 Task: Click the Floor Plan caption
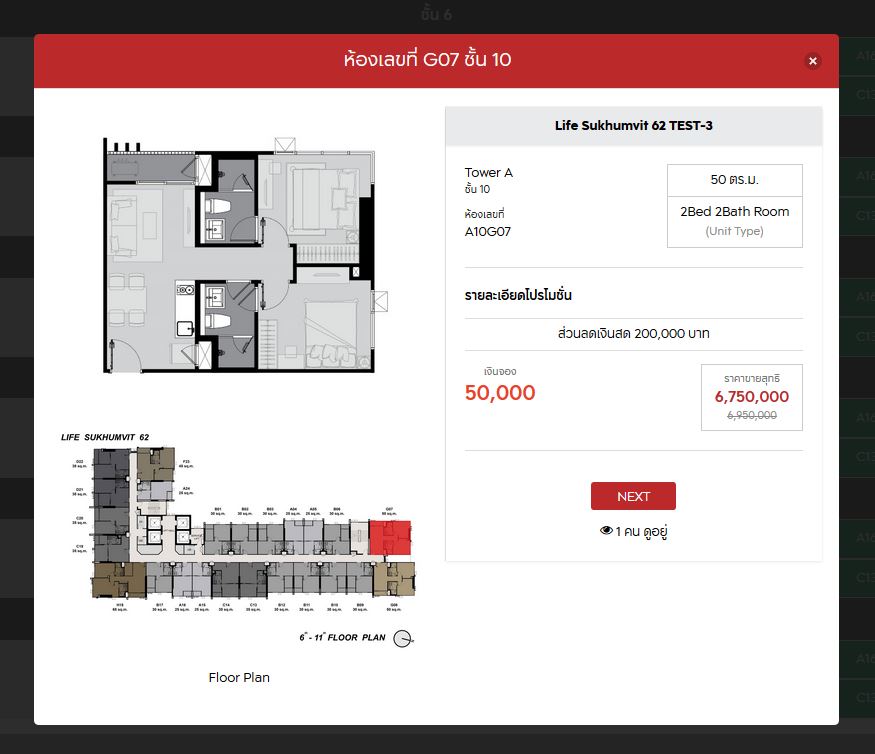[x=239, y=677]
